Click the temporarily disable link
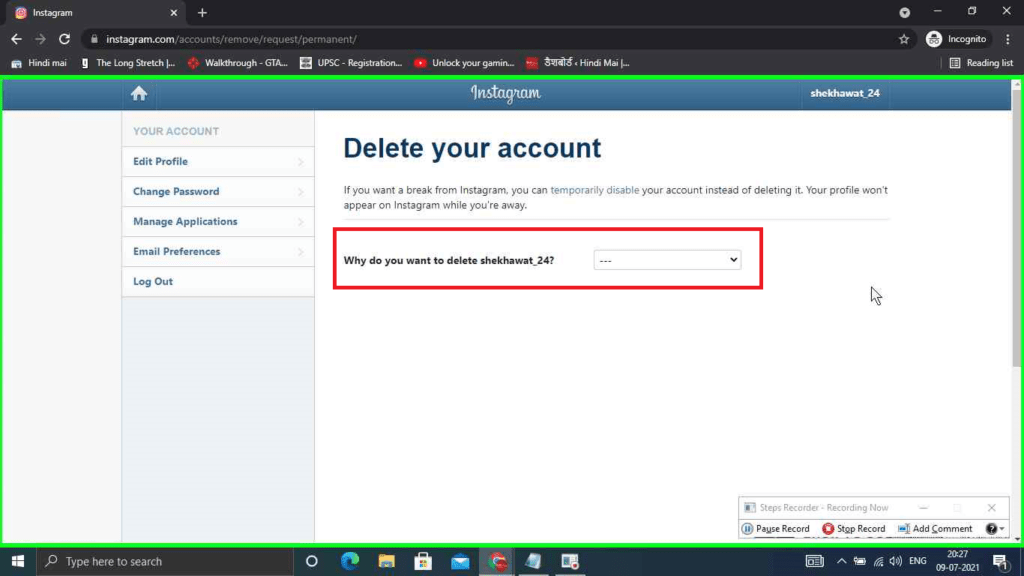The image size is (1024, 576). [594, 190]
